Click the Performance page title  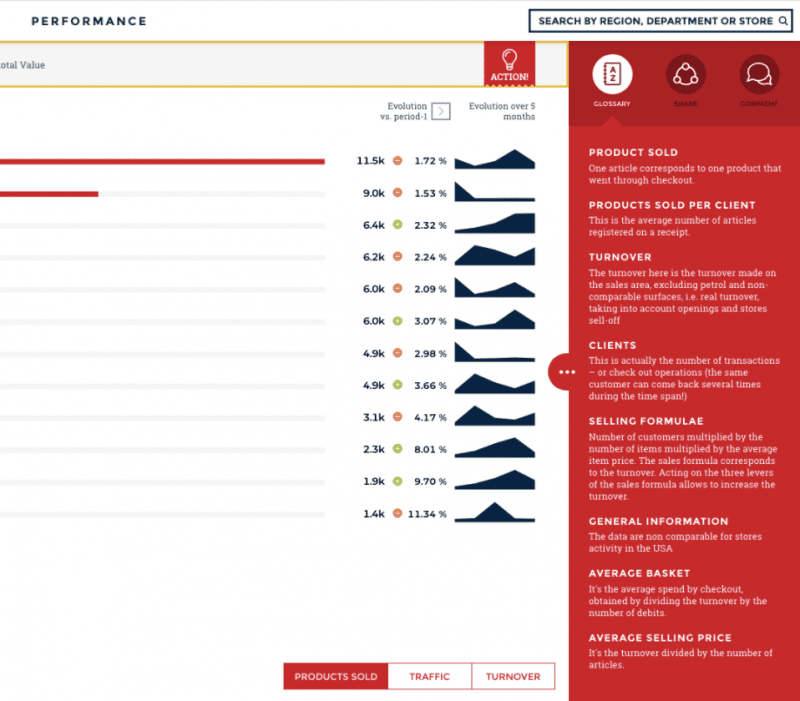pos(89,21)
